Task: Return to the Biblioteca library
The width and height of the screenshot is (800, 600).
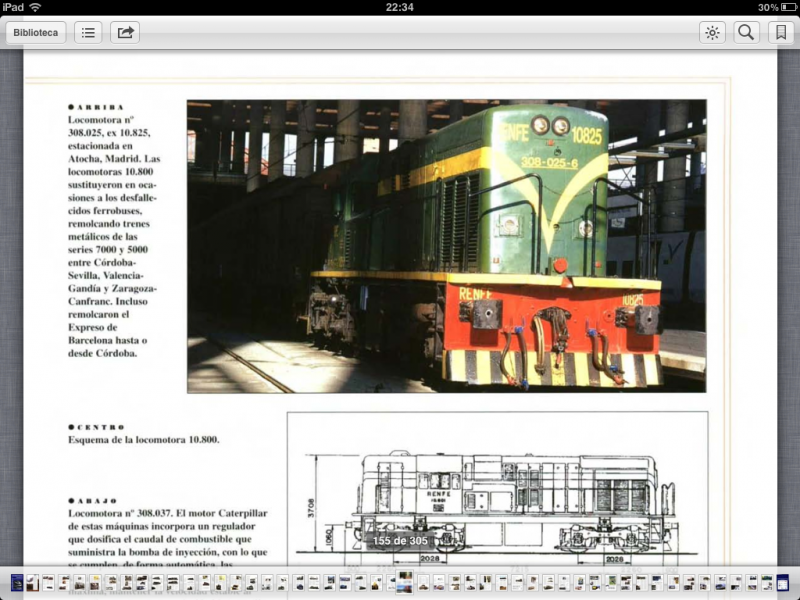Action: pos(36,33)
